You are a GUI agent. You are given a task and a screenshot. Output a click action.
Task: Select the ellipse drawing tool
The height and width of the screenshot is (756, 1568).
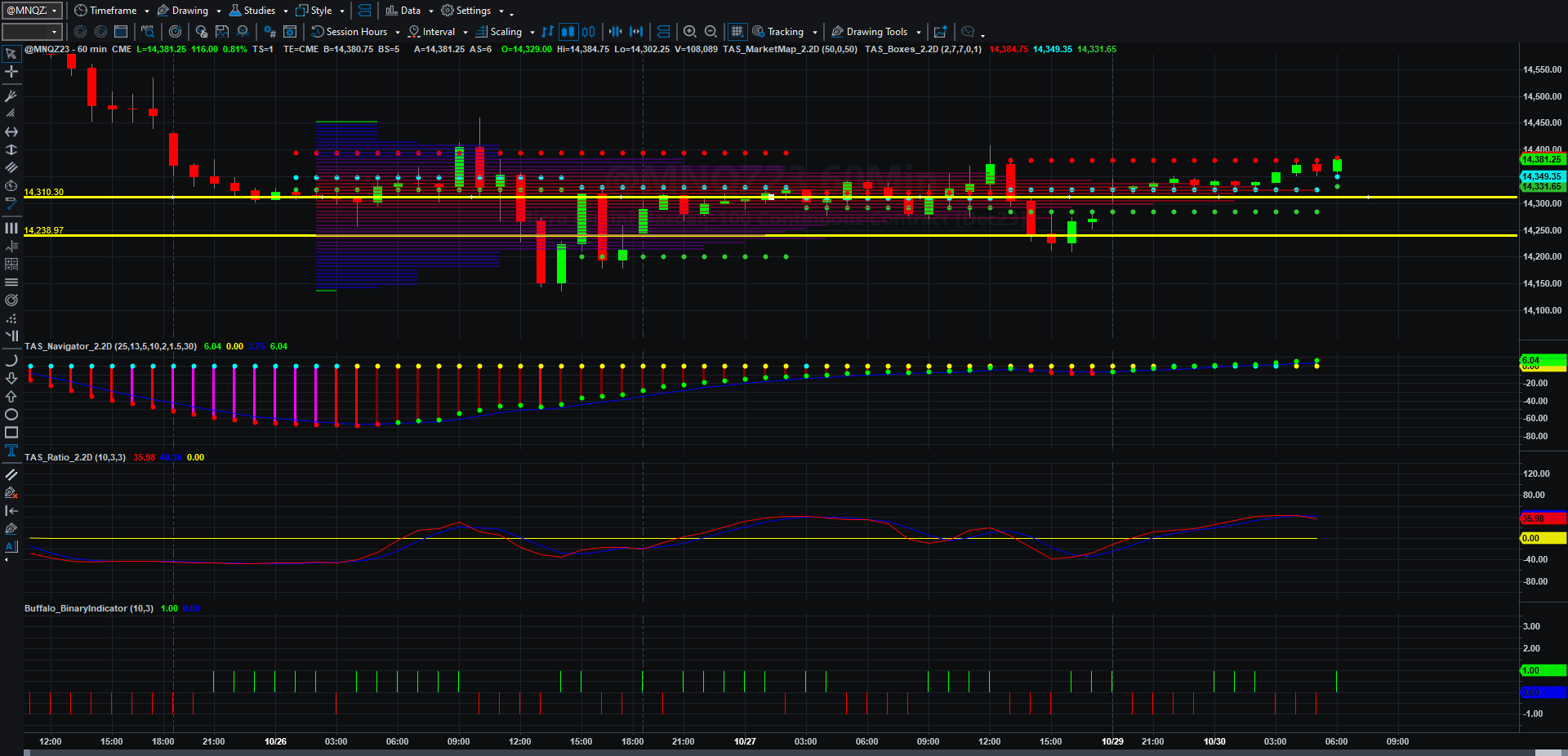[11, 415]
